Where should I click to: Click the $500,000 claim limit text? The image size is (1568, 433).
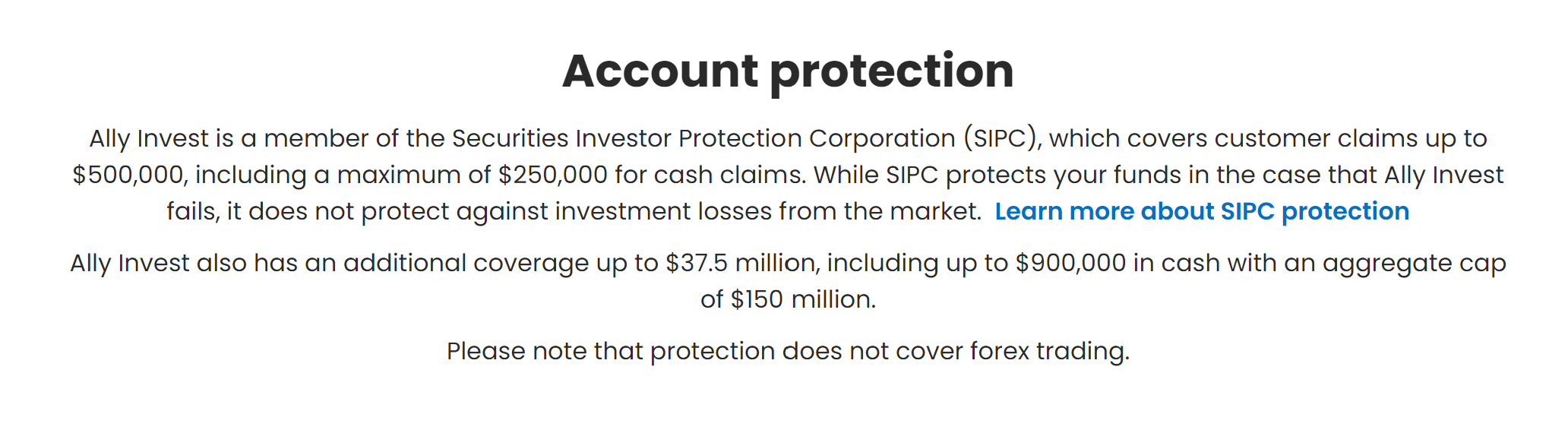click(128, 175)
